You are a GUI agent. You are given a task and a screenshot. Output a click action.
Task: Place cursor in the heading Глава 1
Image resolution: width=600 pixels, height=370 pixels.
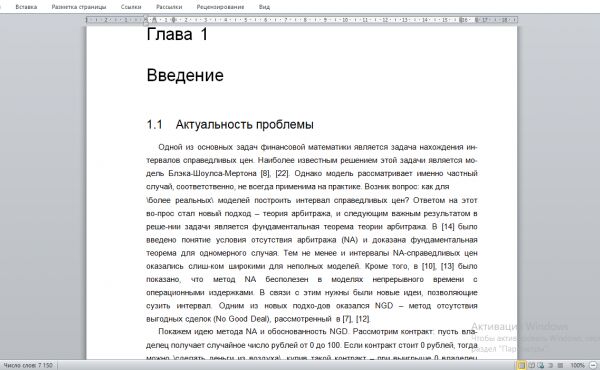[177, 34]
